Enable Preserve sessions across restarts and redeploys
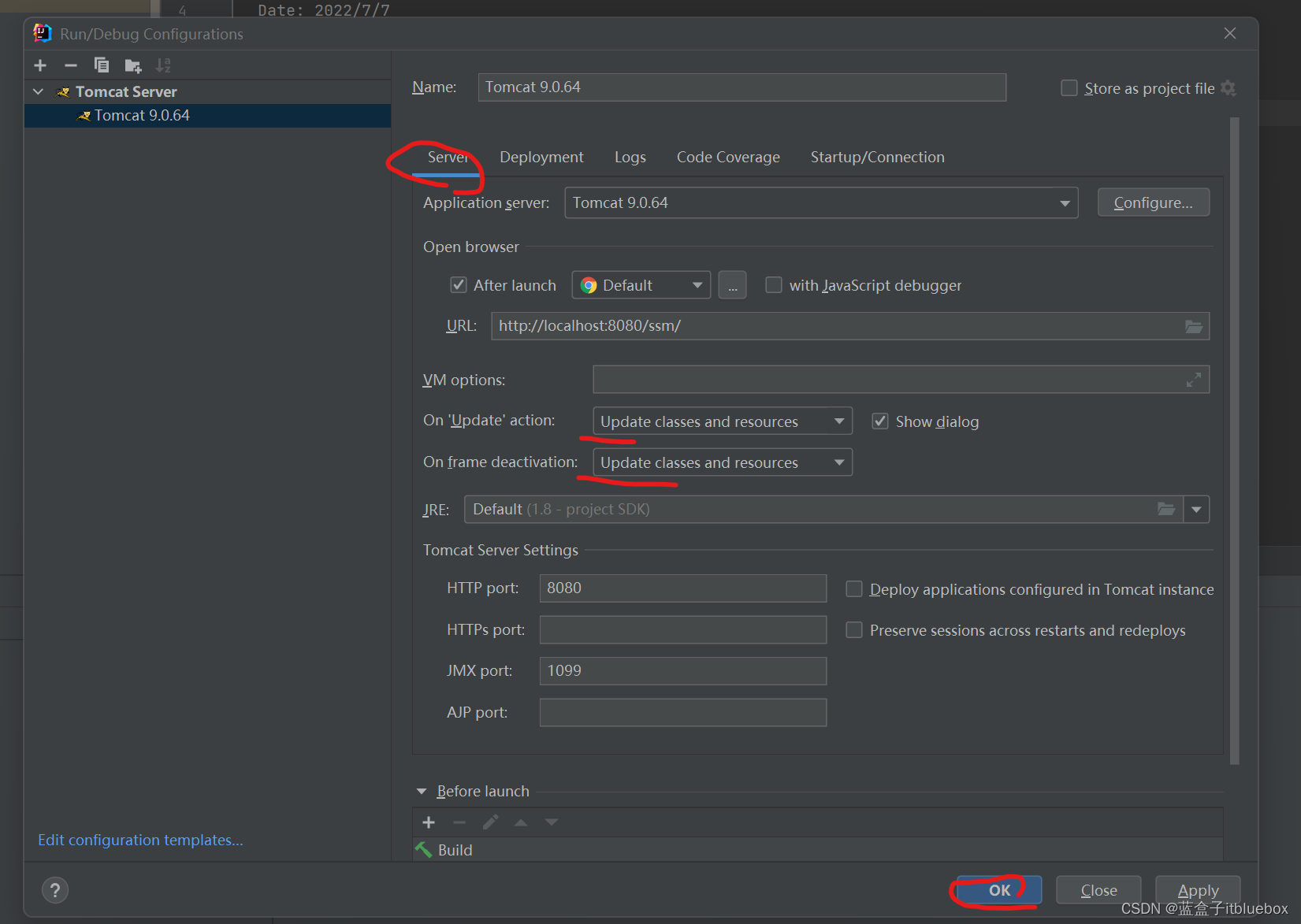Viewport: 1301px width, 924px height. click(853, 630)
